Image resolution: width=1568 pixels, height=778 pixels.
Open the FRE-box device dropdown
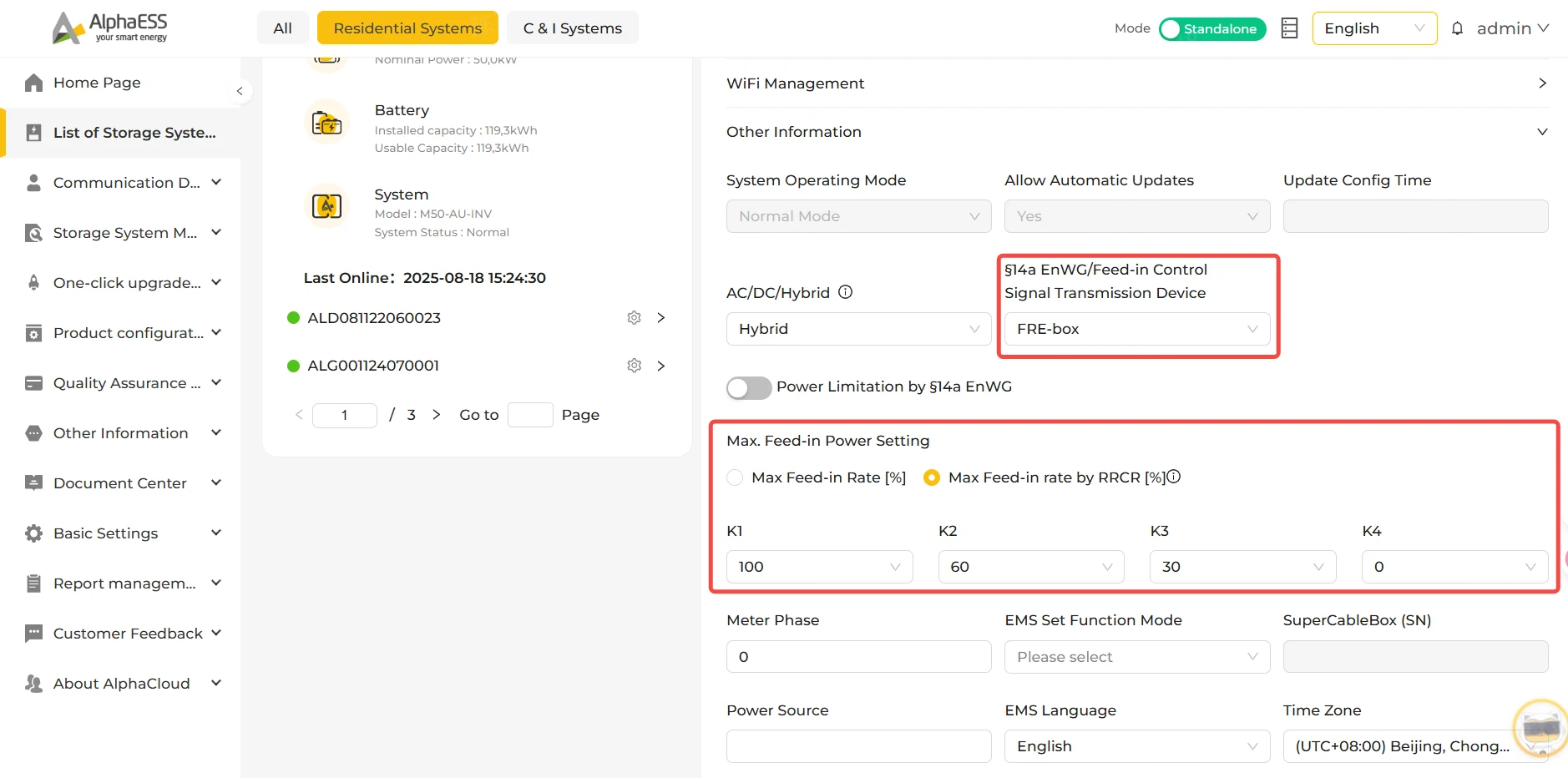[x=1137, y=329]
